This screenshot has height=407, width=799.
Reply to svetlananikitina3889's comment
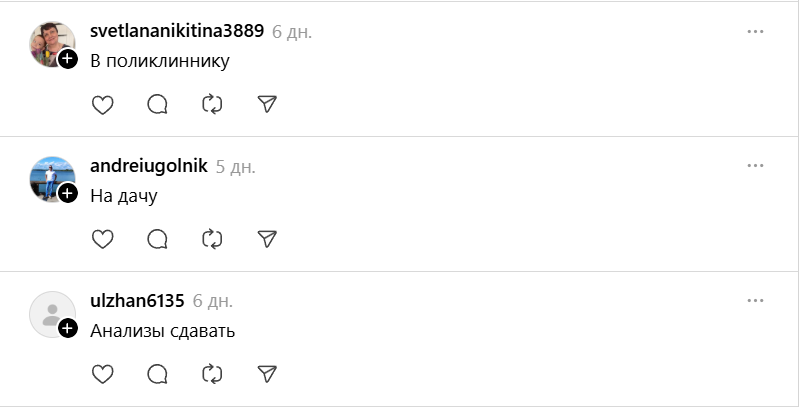(157, 104)
